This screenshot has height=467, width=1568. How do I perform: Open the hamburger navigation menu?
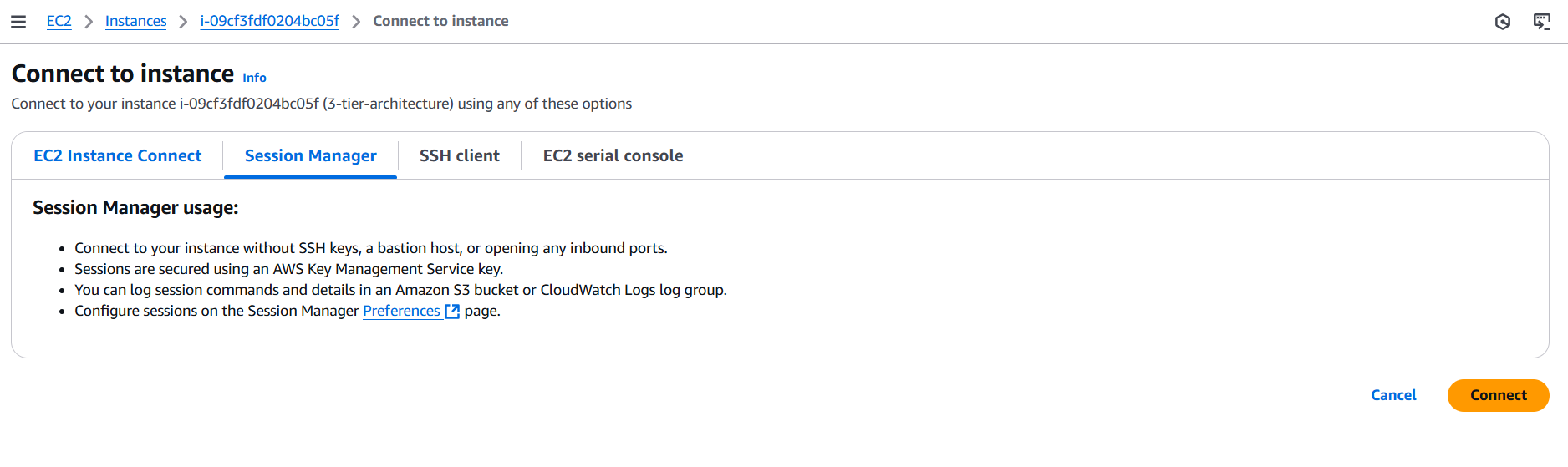(x=18, y=22)
